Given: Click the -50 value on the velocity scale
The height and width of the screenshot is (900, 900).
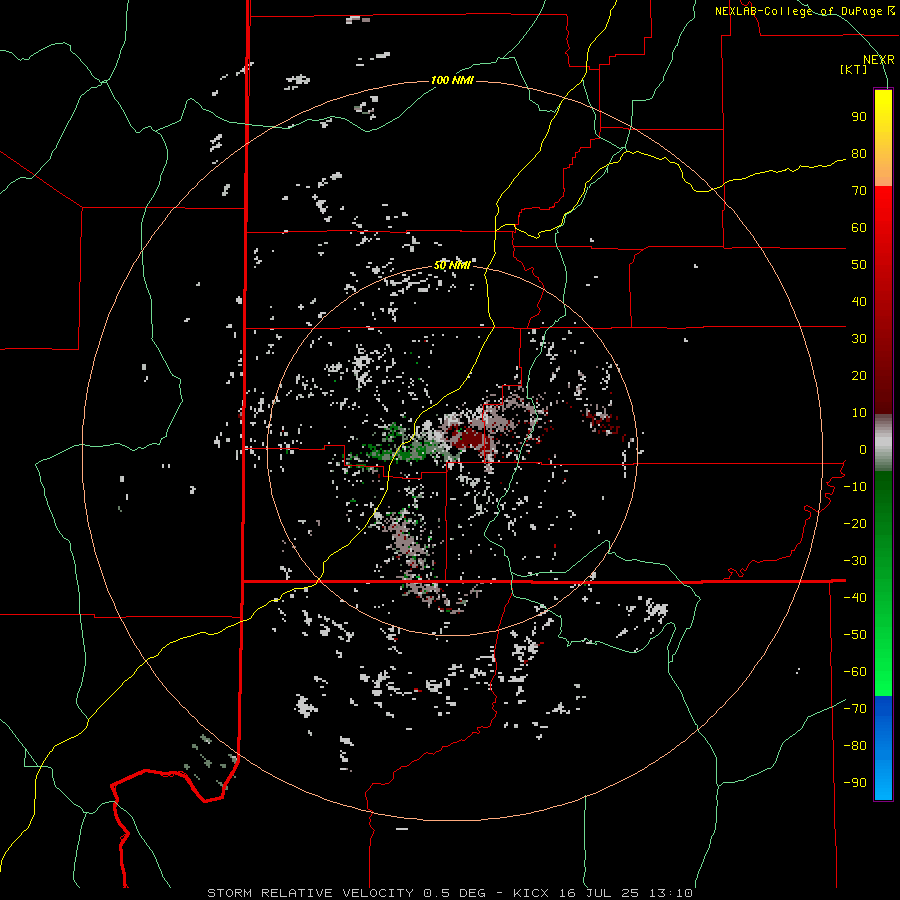Looking at the screenshot, I should pyautogui.click(x=855, y=635).
